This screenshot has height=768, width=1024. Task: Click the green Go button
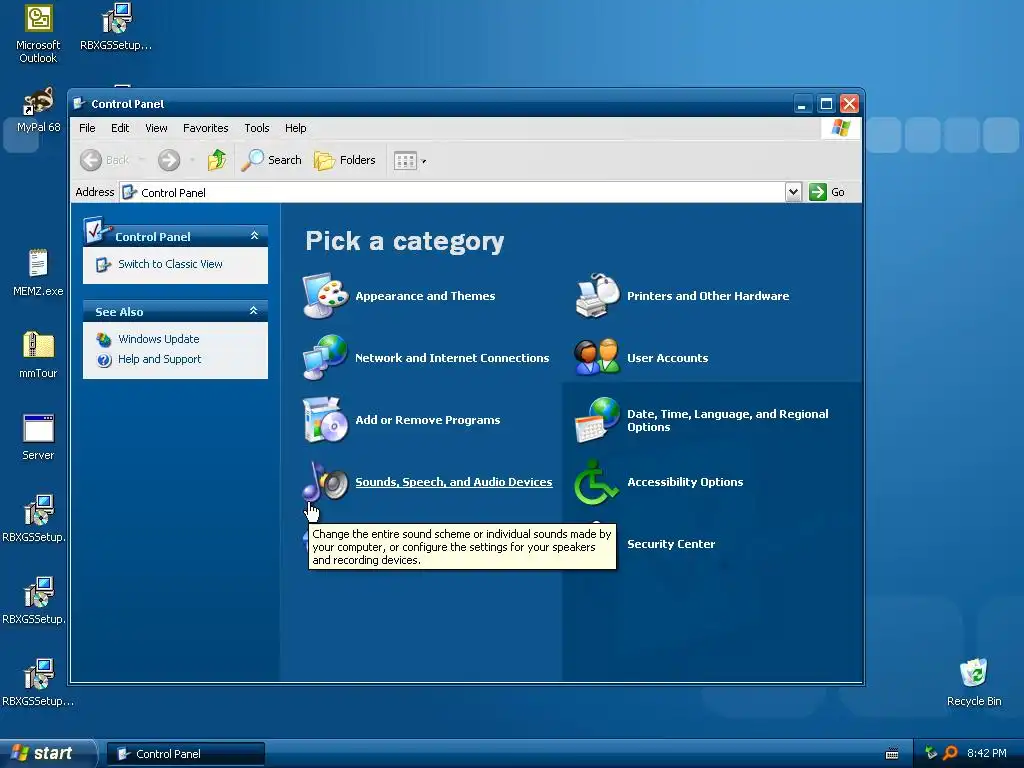[x=827, y=192]
